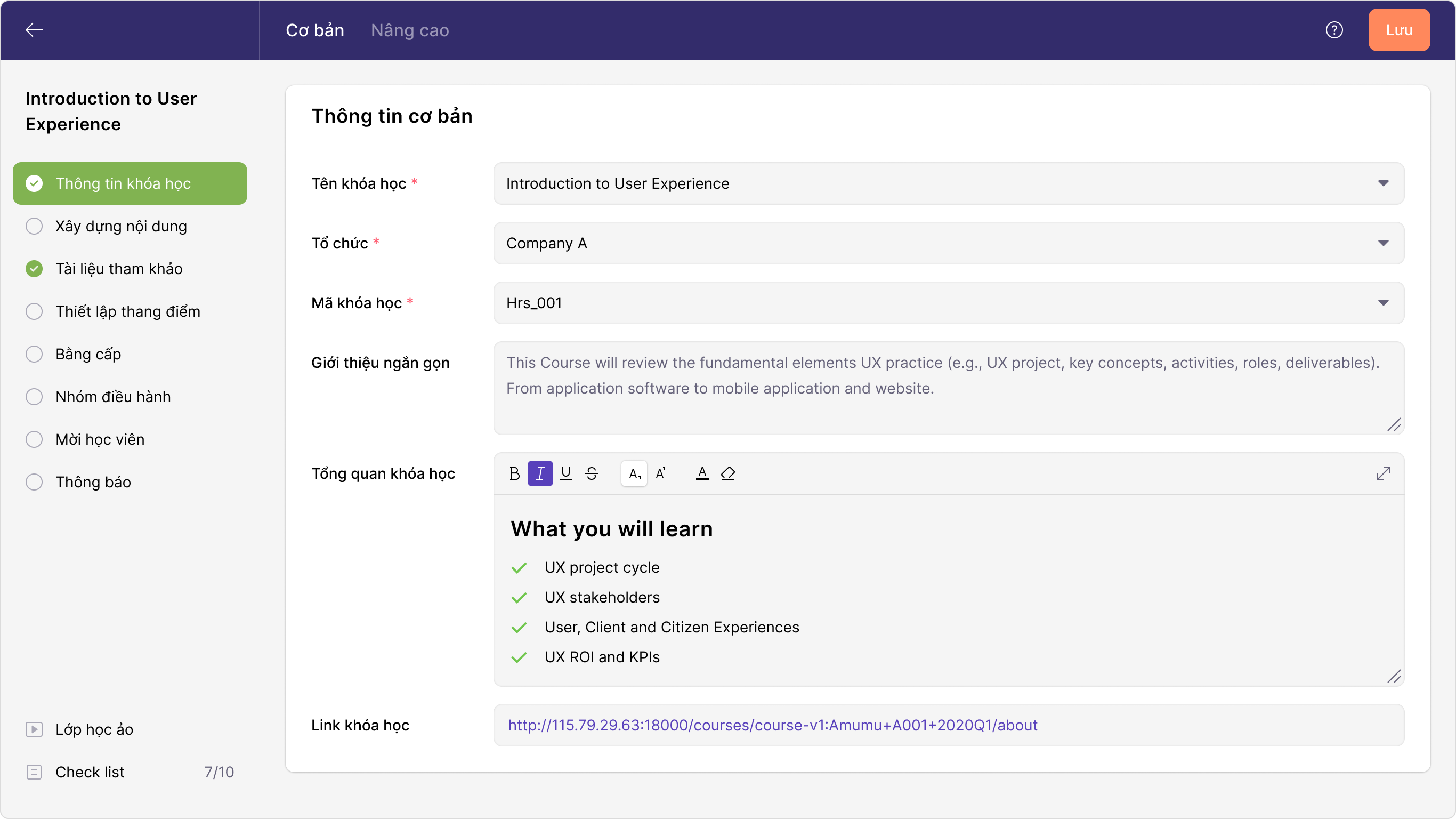Switch to the Nâng cao tab
Screen dimensions: 1456x819
pos(410,30)
